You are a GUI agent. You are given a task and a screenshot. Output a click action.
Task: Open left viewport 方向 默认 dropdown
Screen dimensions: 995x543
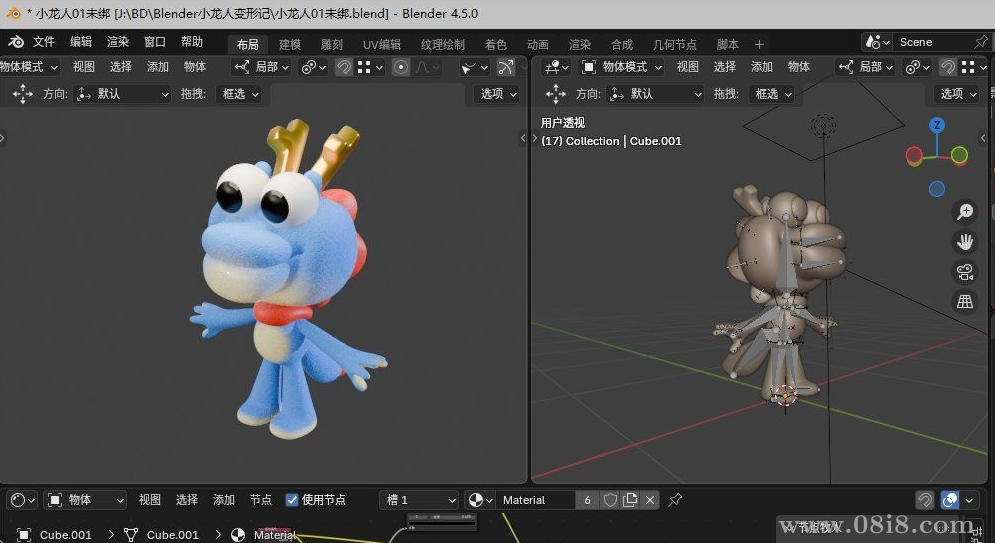[122, 94]
